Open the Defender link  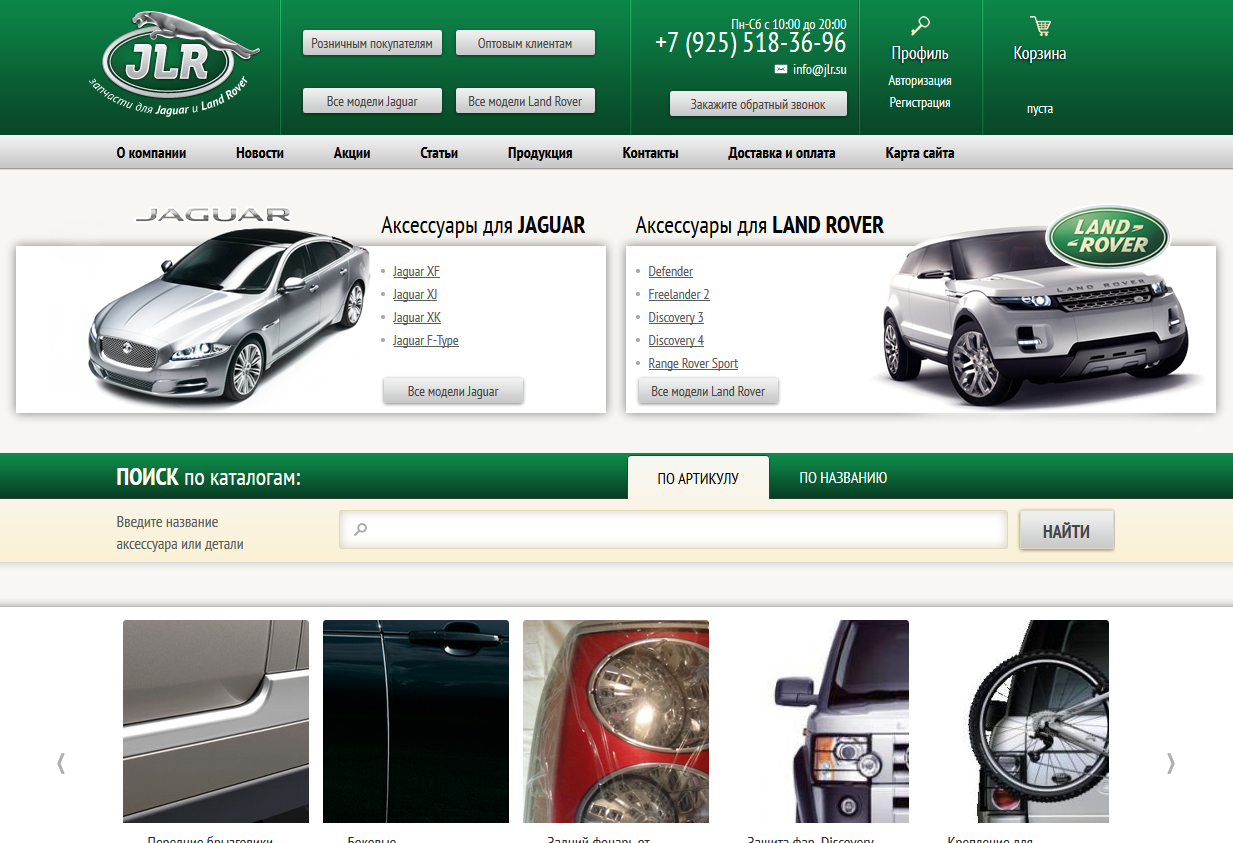[670, 271]
